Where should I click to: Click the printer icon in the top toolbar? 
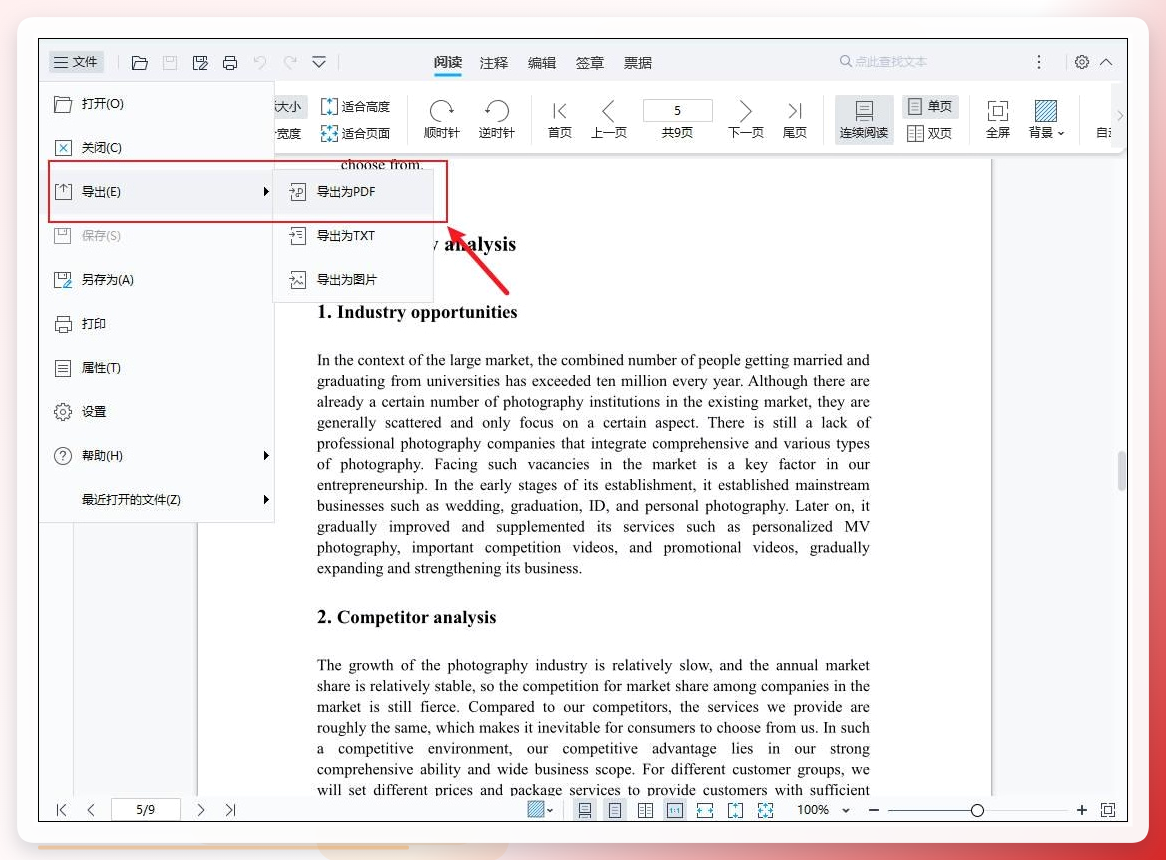click(x=230, y=62)
